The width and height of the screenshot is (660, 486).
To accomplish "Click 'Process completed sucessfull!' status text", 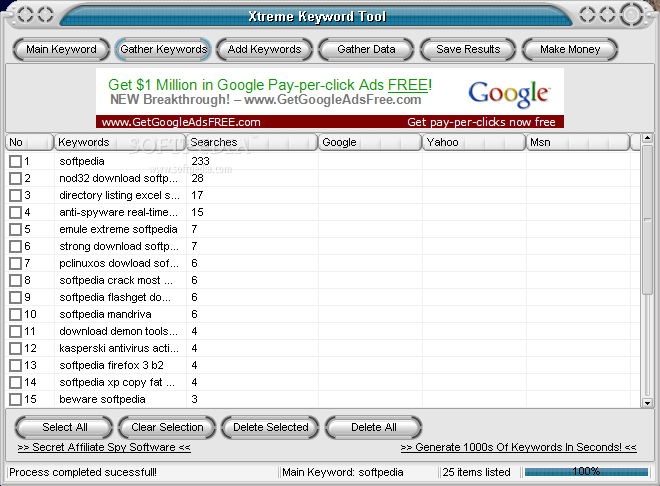I will 83,472.
